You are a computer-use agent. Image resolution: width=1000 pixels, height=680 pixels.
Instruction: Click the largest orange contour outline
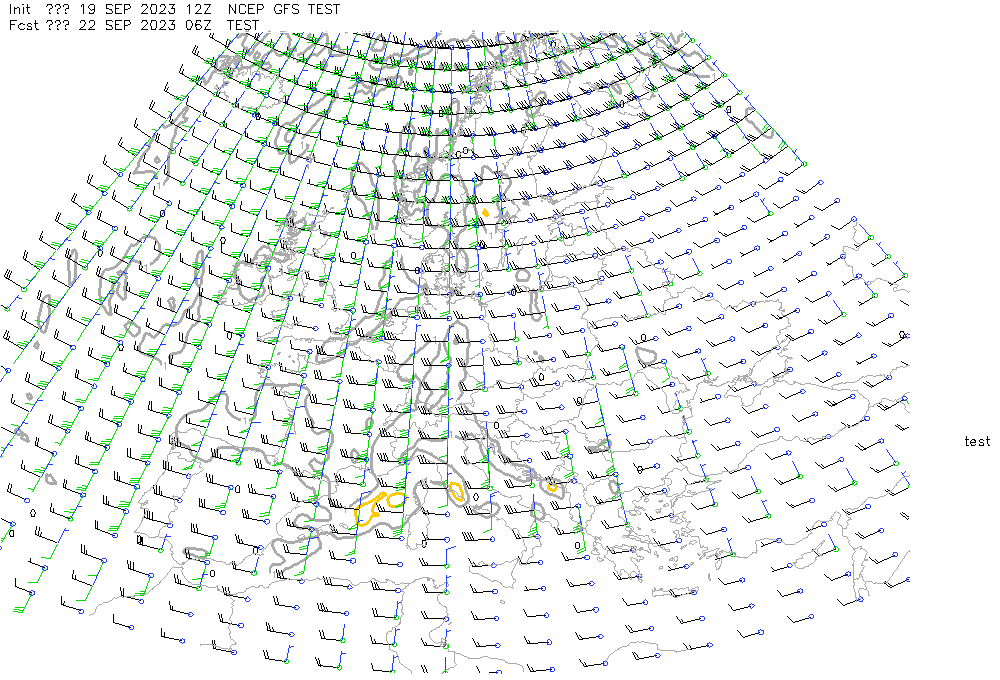(369, 510)
